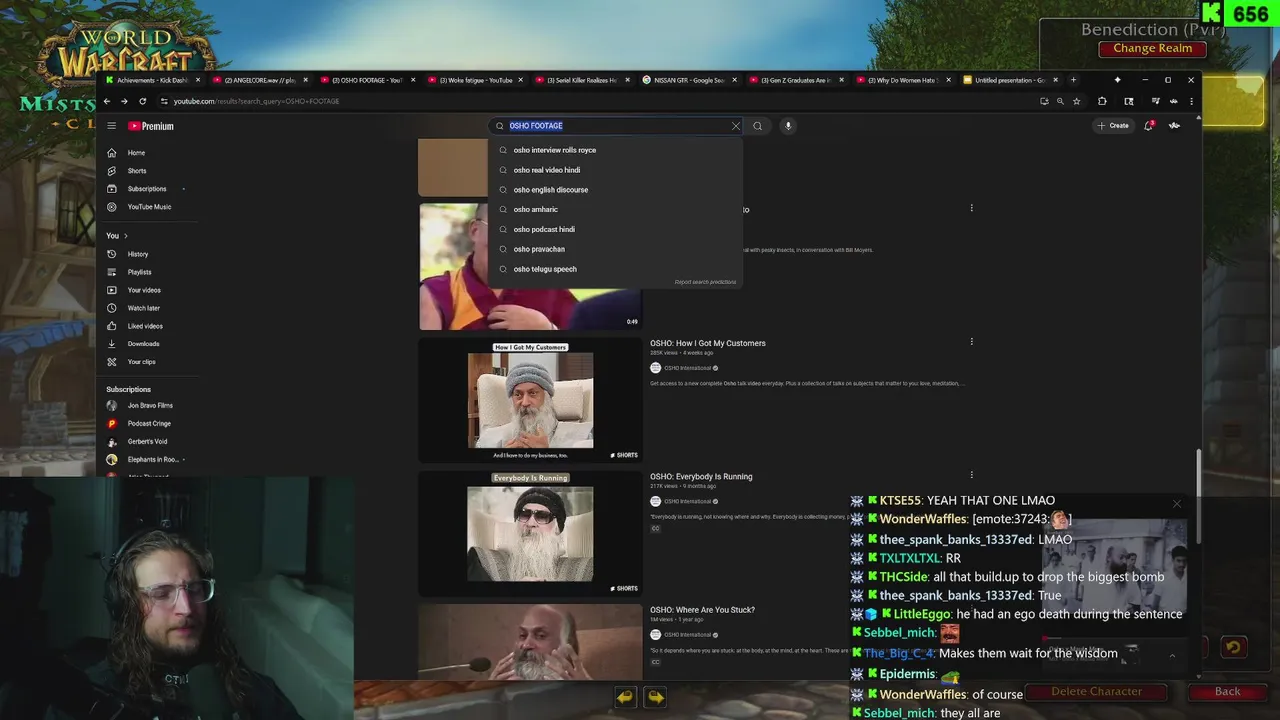Screen dimensions: 1280x720
Task: Click Change Realm in the game window
Action: (x=1152, y=48)
